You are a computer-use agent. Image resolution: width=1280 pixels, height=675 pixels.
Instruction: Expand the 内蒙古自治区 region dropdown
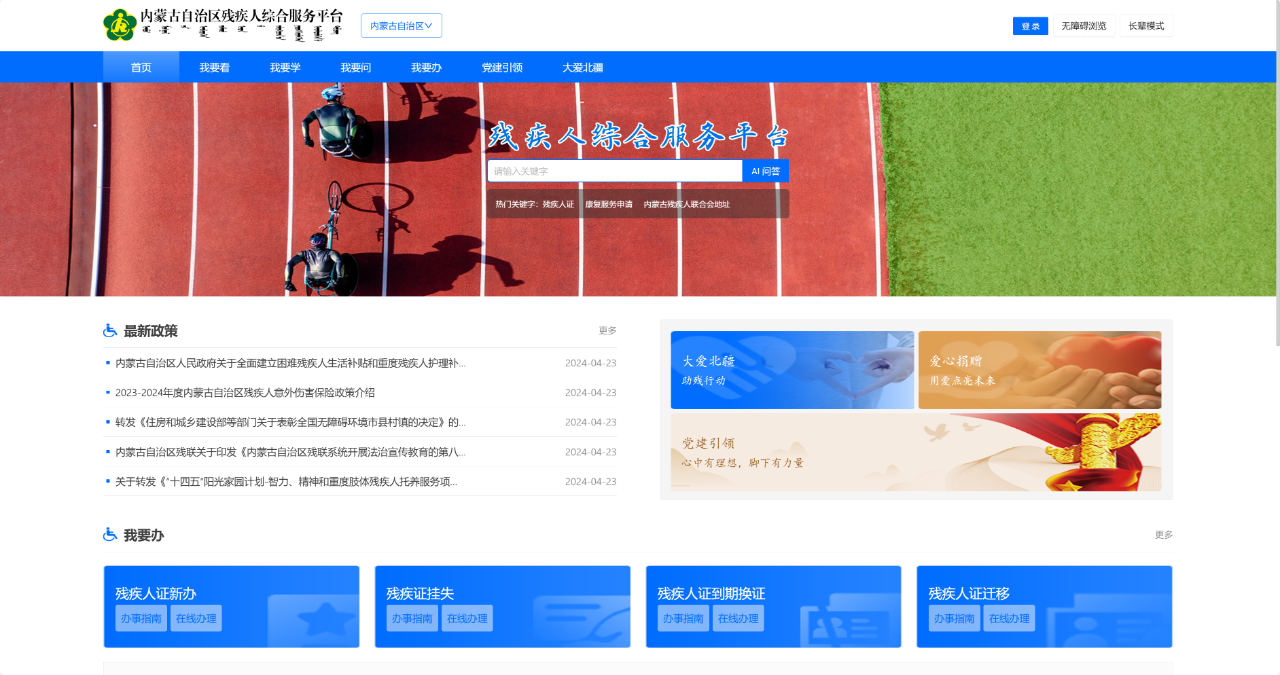click(x=401, y=26)
